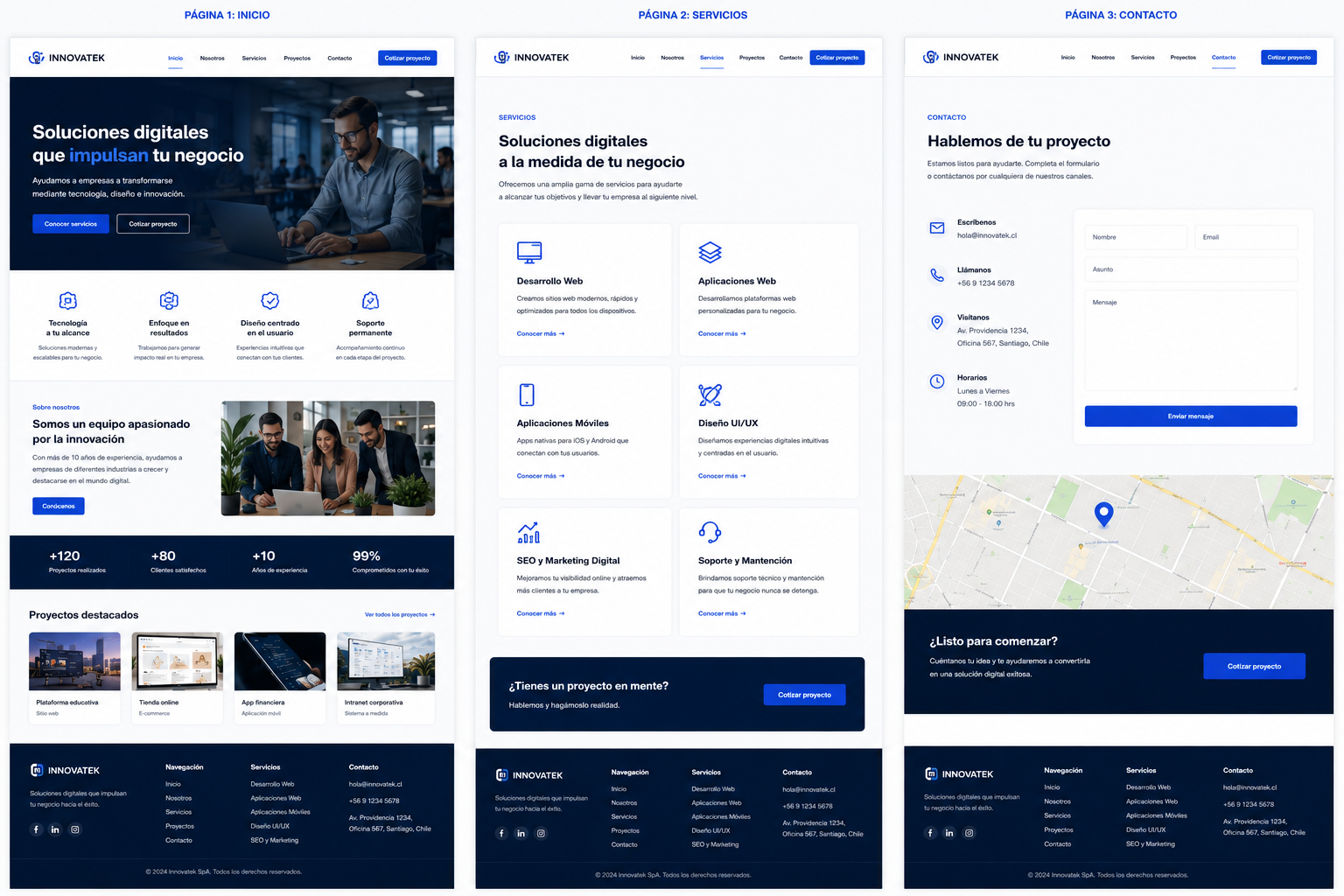This screenshot has height=896, width=1344.
Task: Click the Desarrollo Web monitor icon
Action: pos(529,253)
